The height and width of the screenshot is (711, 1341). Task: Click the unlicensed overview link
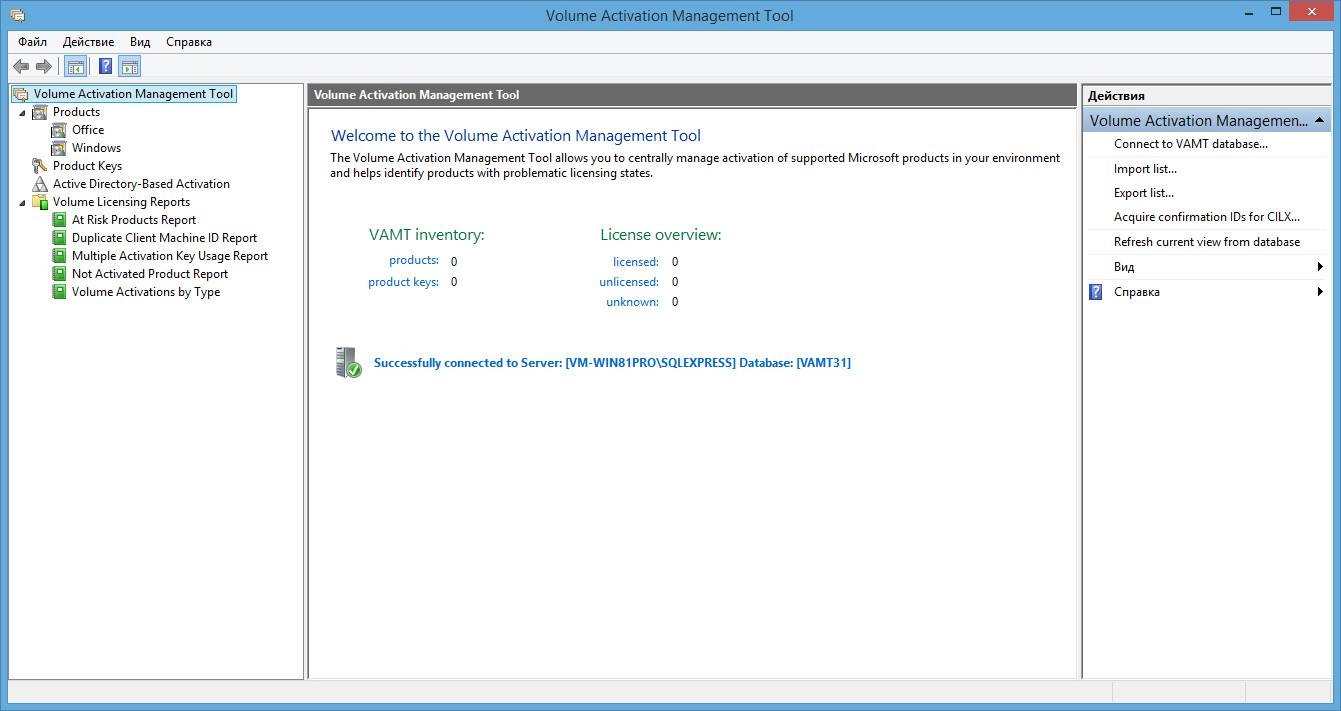[629, 282]
